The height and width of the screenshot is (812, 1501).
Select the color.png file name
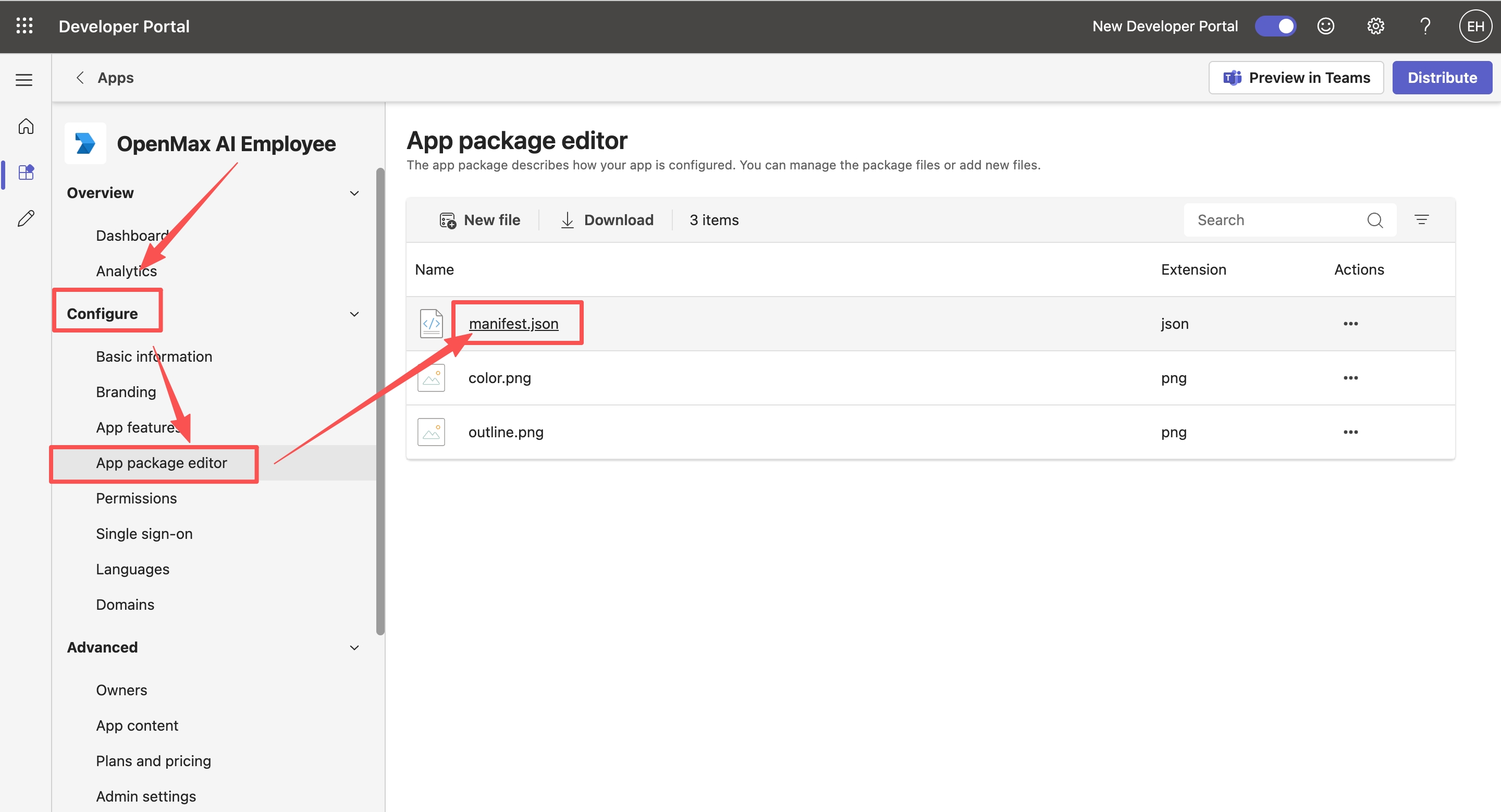(499, 378)
